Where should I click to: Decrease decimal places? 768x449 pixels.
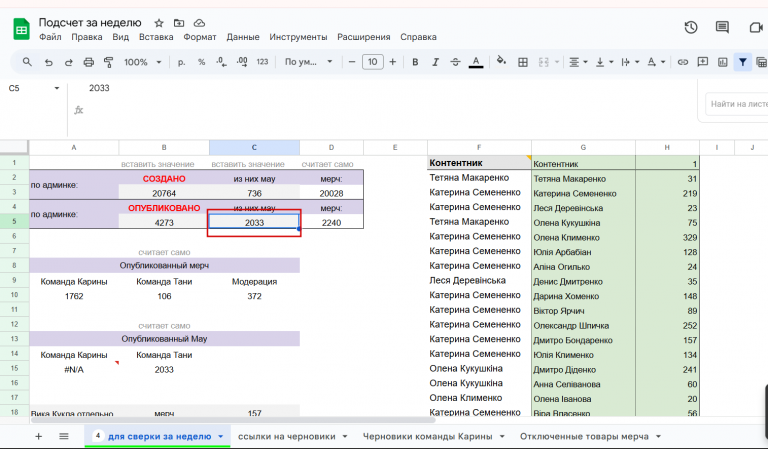[221, 62]
